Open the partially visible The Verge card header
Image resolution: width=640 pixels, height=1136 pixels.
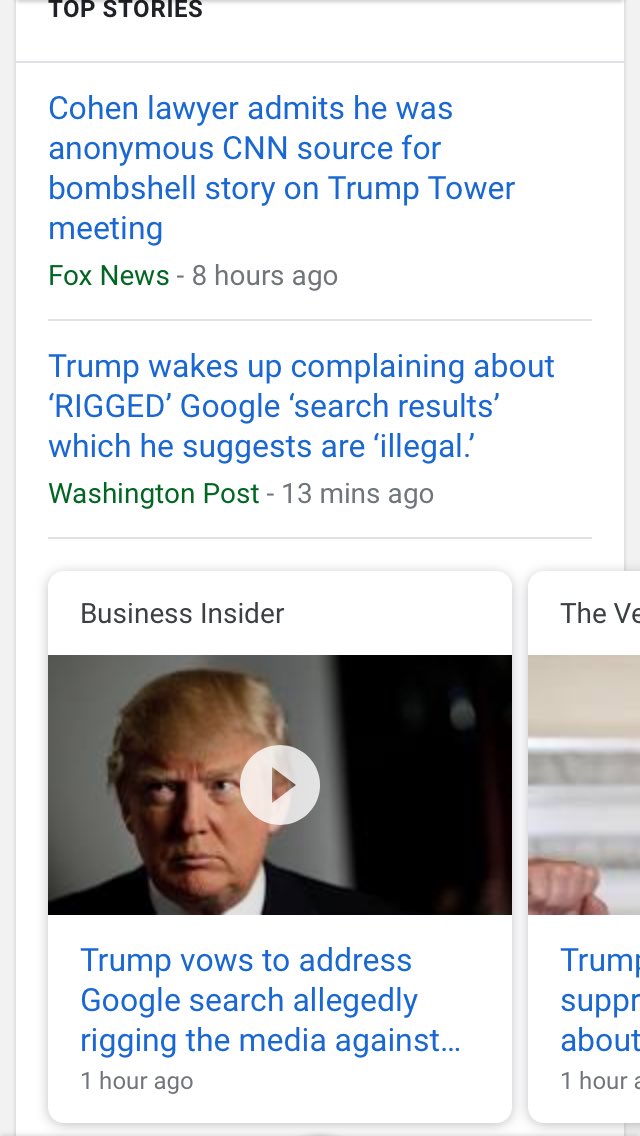click(x=599, y=614)
